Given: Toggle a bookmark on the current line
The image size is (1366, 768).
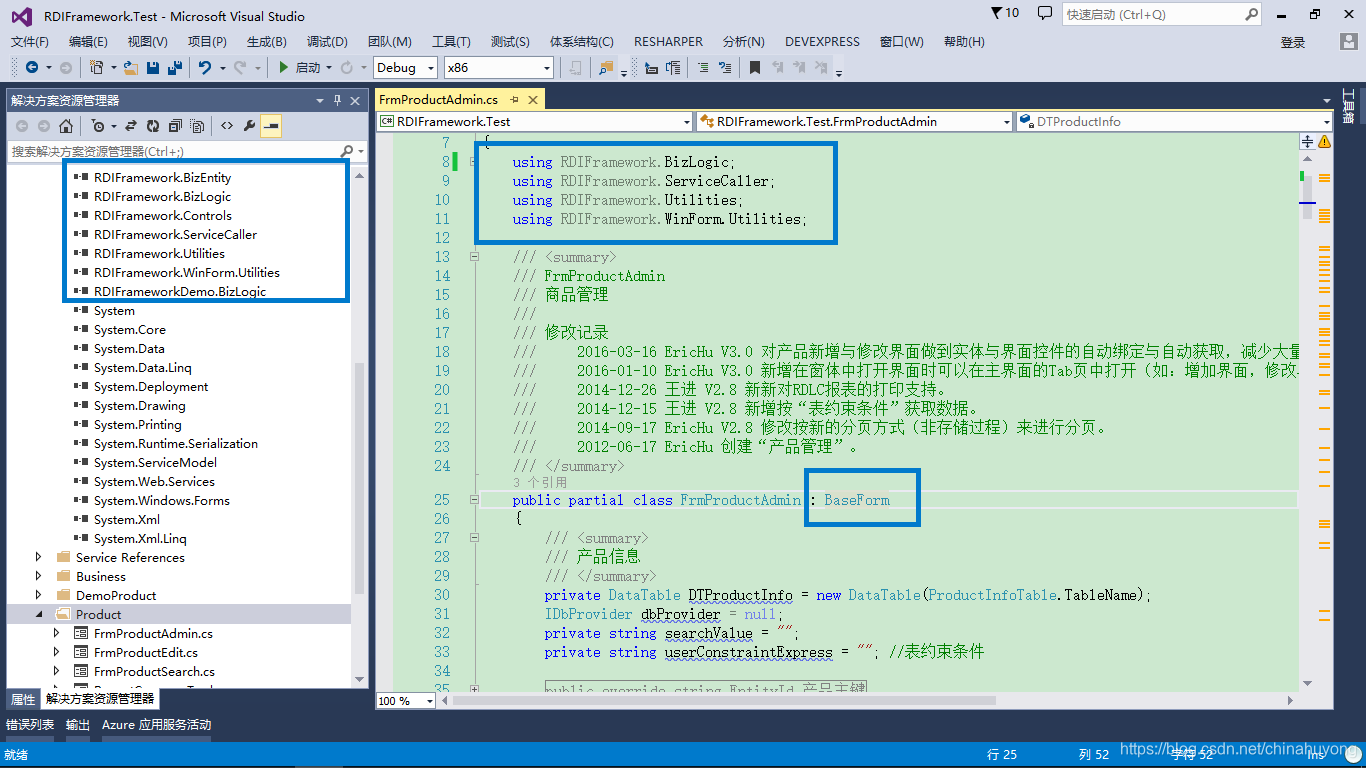Looking at the screenshot, I should 755,67.
